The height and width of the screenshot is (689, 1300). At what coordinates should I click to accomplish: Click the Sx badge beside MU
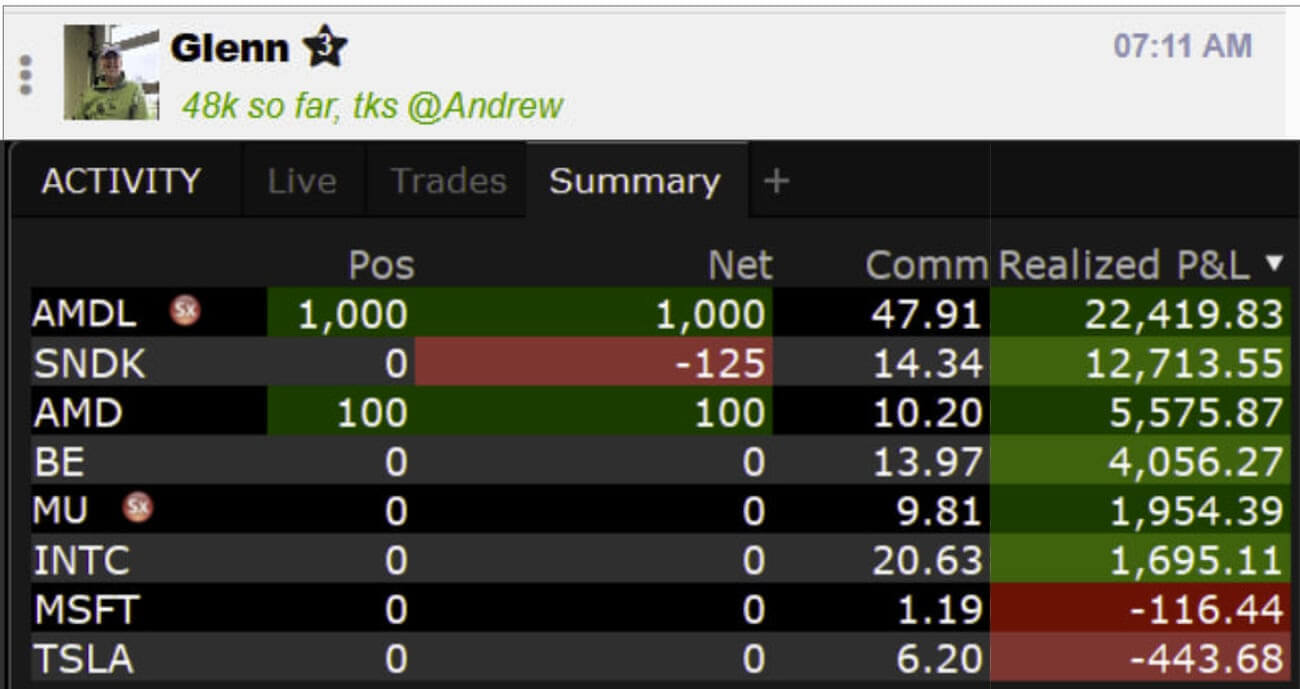click(x=138, y=508)
